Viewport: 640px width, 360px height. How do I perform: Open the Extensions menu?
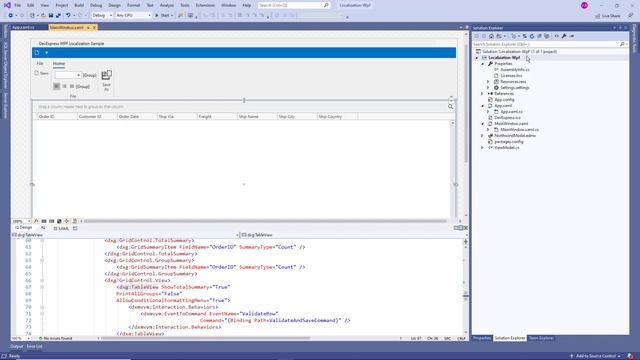pos(205,5)
